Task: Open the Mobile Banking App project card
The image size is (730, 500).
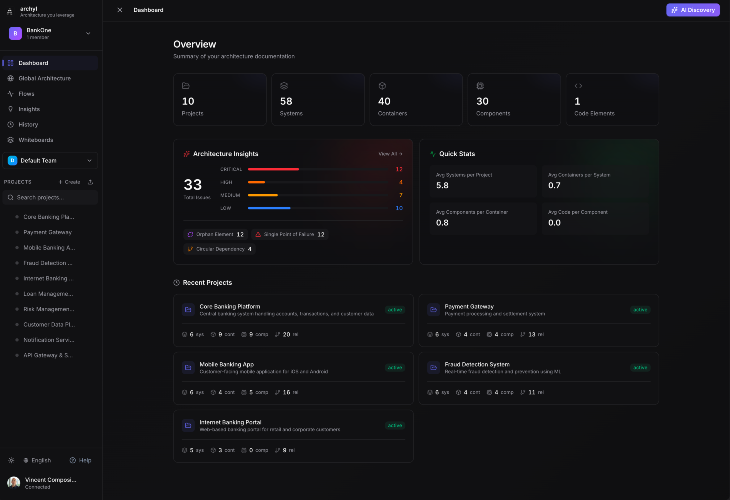Action: (x=293, y=378)
